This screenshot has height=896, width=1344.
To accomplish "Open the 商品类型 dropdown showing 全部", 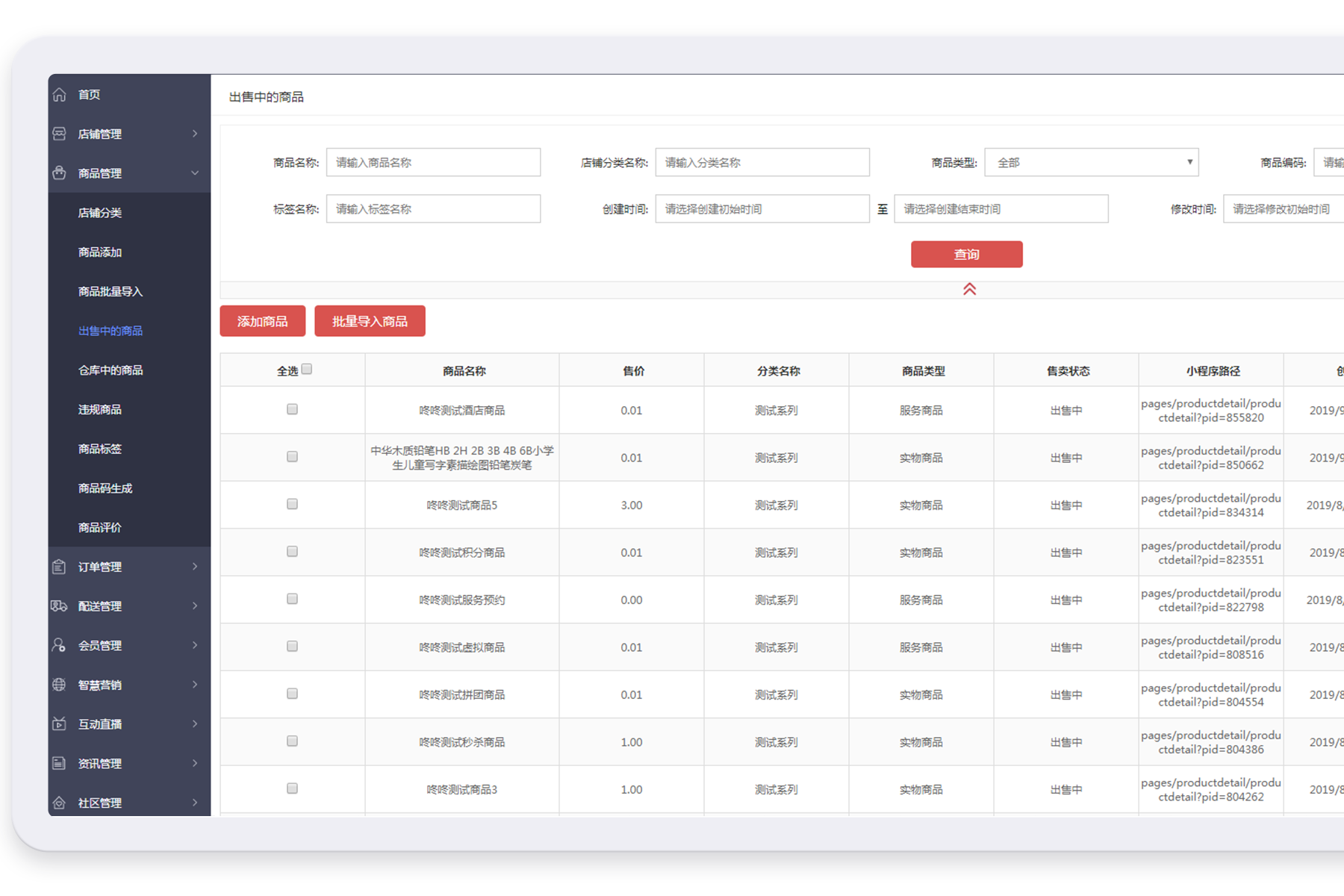I will click(x=1091, y=162).
